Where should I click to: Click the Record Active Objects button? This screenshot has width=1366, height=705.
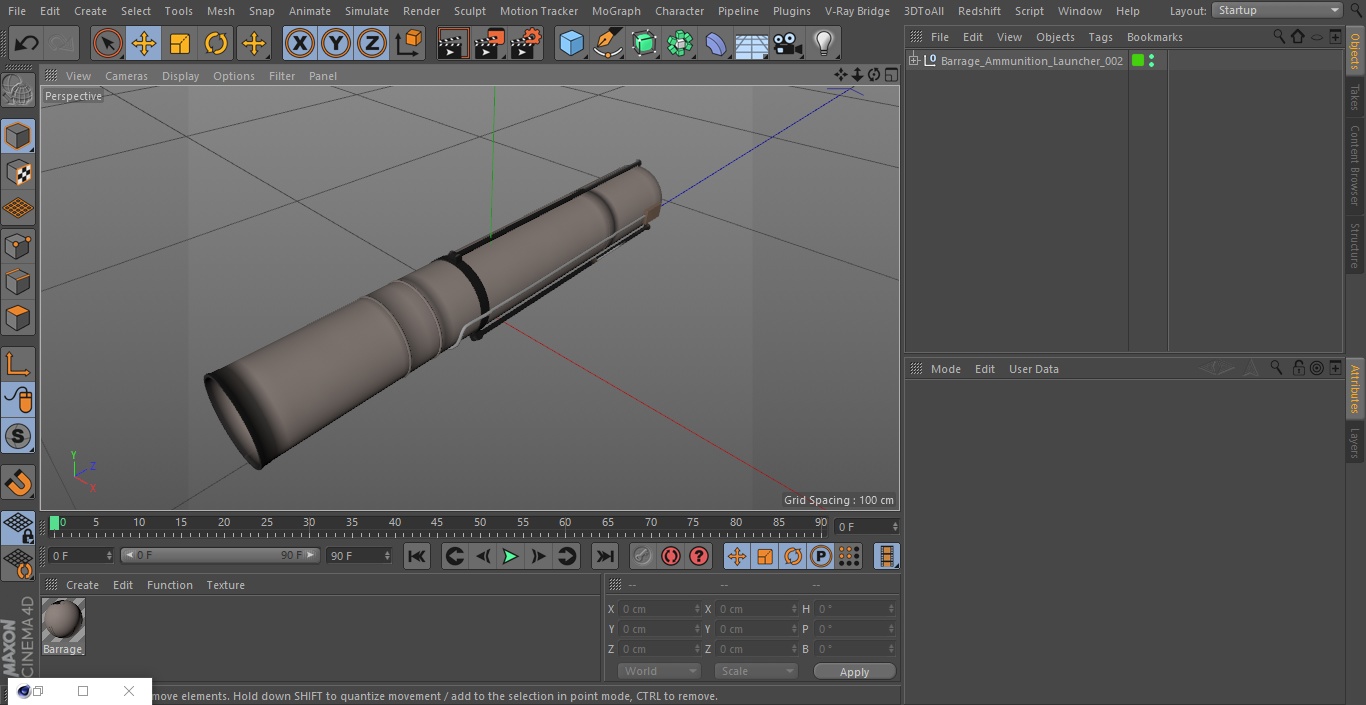click(642, 556)
